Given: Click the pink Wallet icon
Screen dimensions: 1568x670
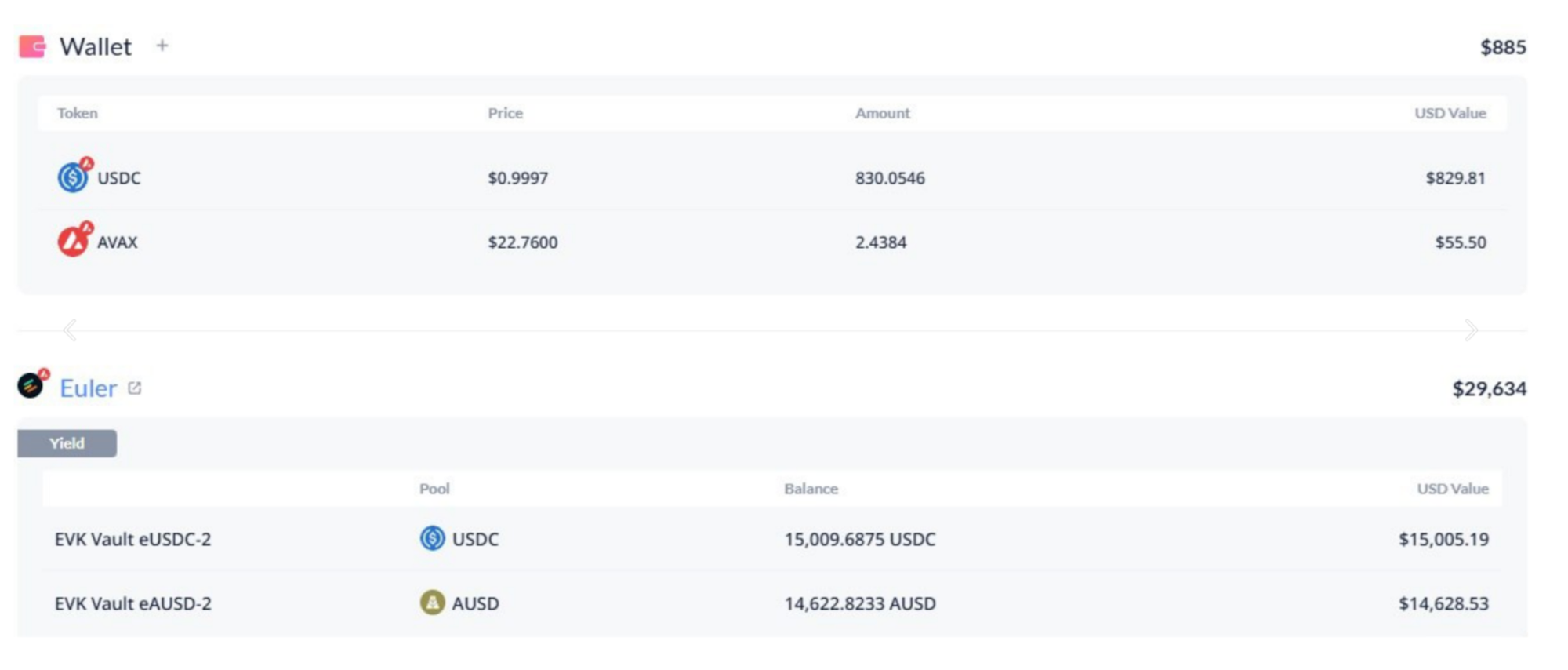Looking at the screenshot, I should pyautogui.click(x=32, y=46).
